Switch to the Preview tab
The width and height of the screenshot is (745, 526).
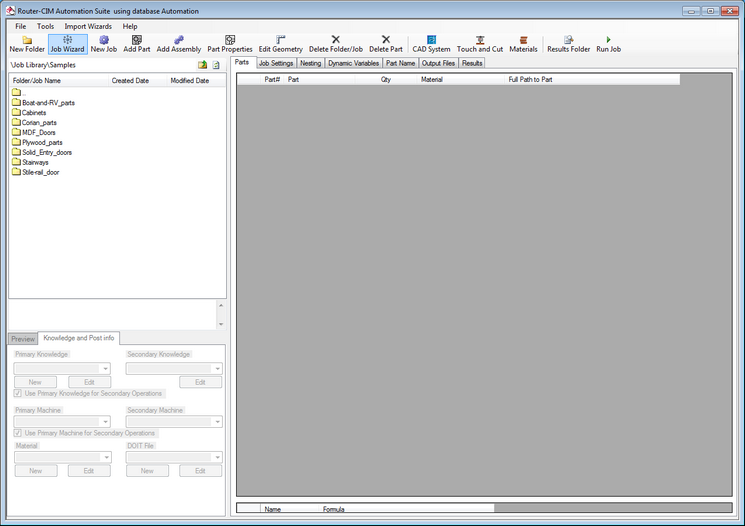23,339
